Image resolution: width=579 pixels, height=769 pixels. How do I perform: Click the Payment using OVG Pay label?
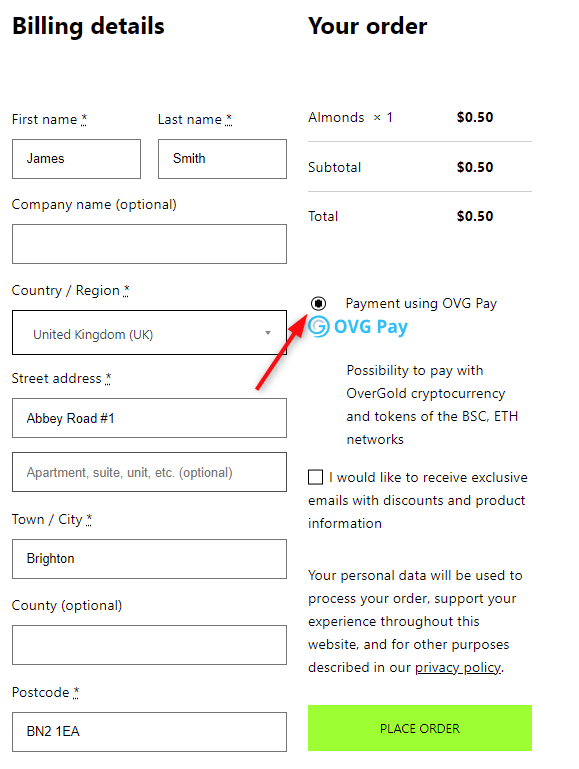tap(421, 304)
